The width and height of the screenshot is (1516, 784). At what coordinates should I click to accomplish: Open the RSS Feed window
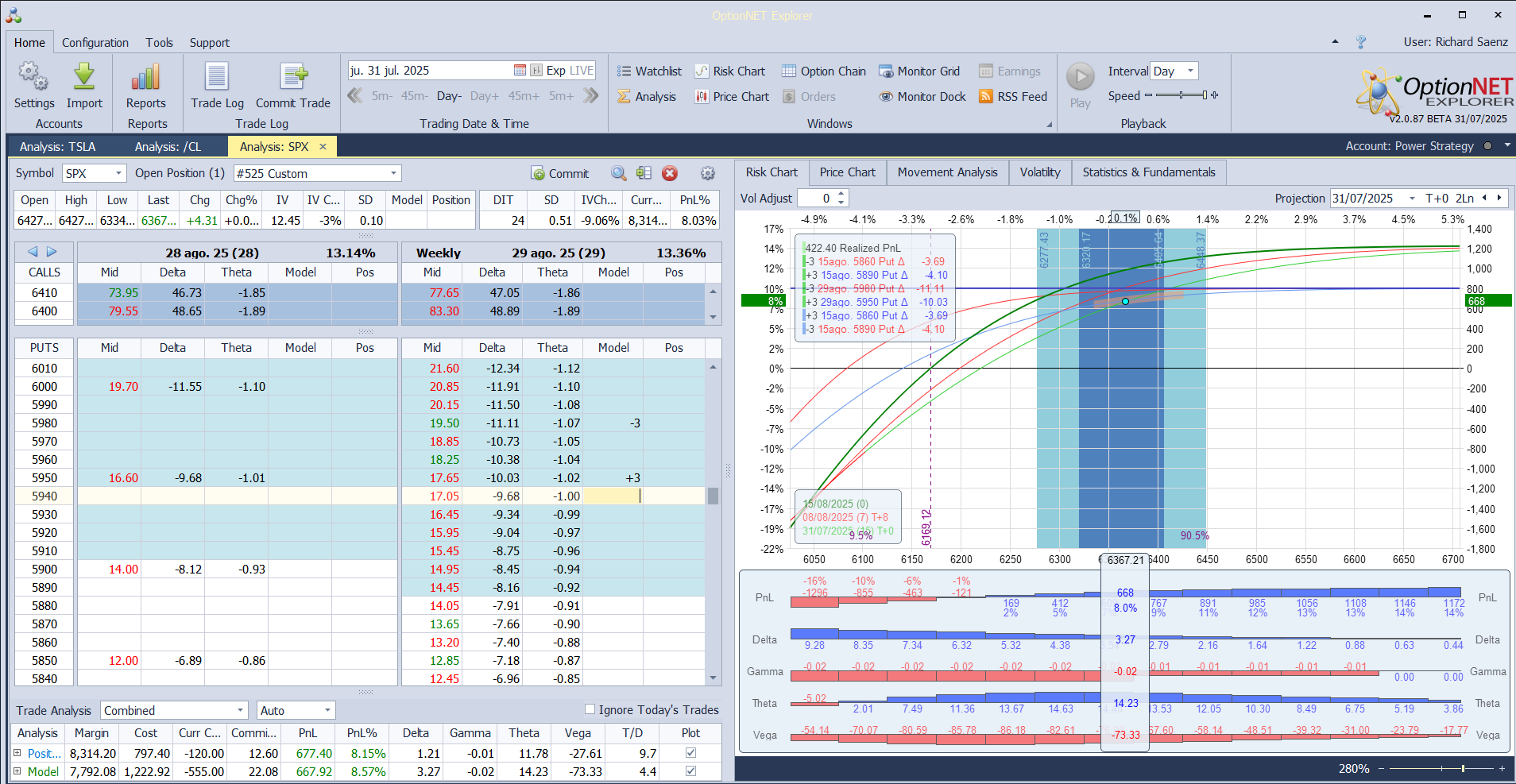pos(1013,96)
